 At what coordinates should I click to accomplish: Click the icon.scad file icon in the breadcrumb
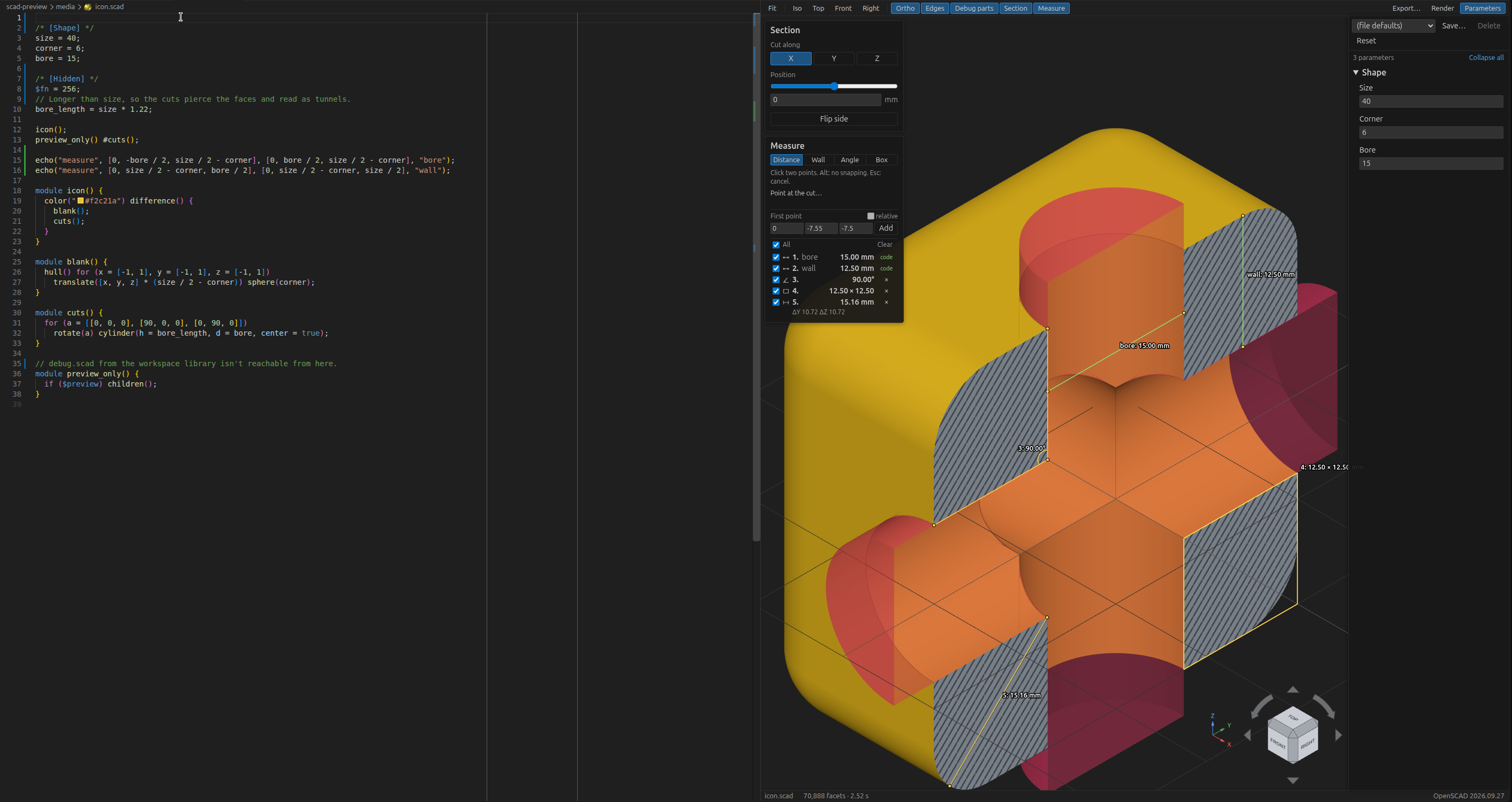88,7
